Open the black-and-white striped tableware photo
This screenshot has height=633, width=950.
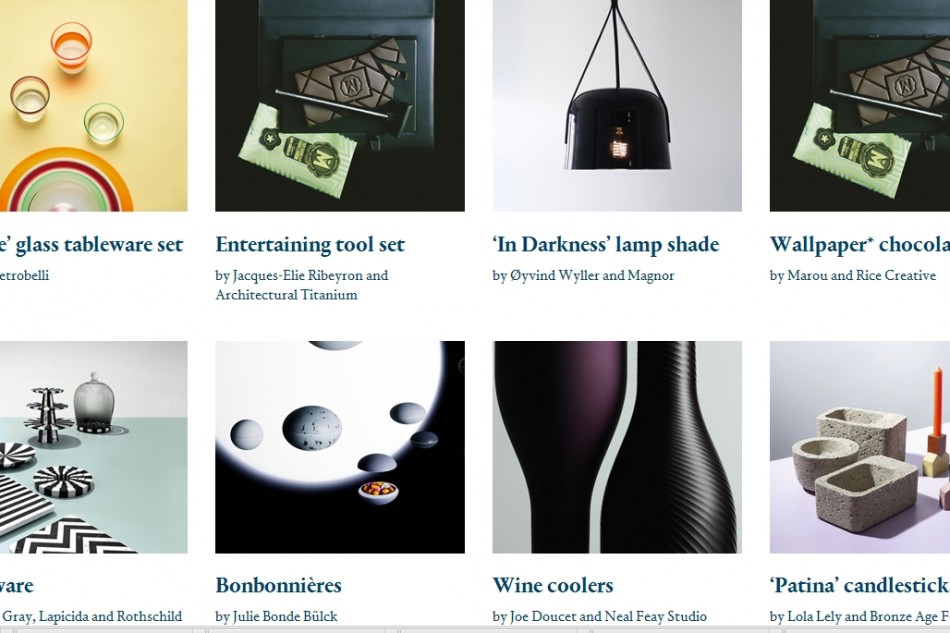coord(93,447)
